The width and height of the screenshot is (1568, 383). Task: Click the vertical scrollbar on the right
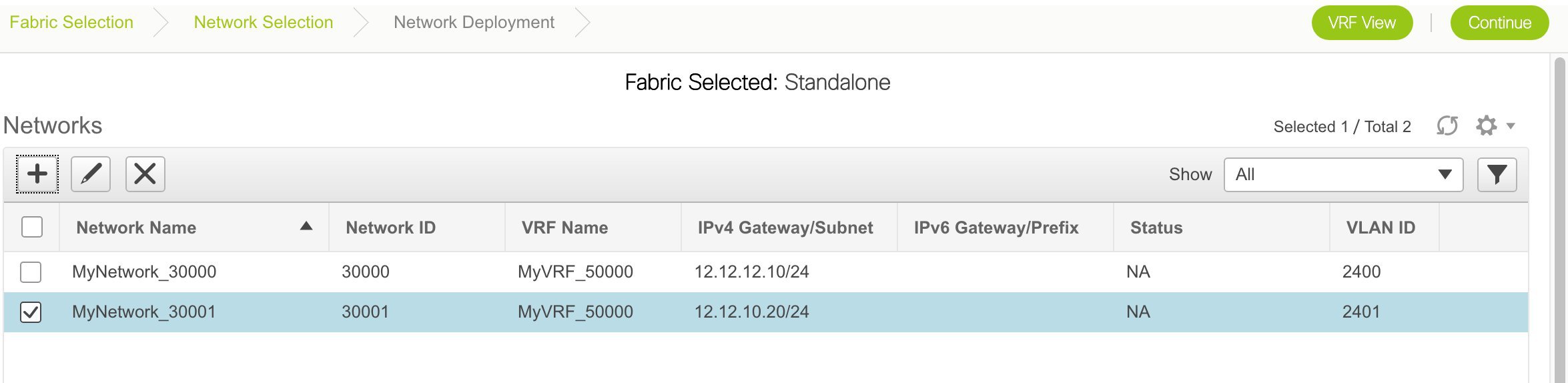click(x=1560, y=220)
